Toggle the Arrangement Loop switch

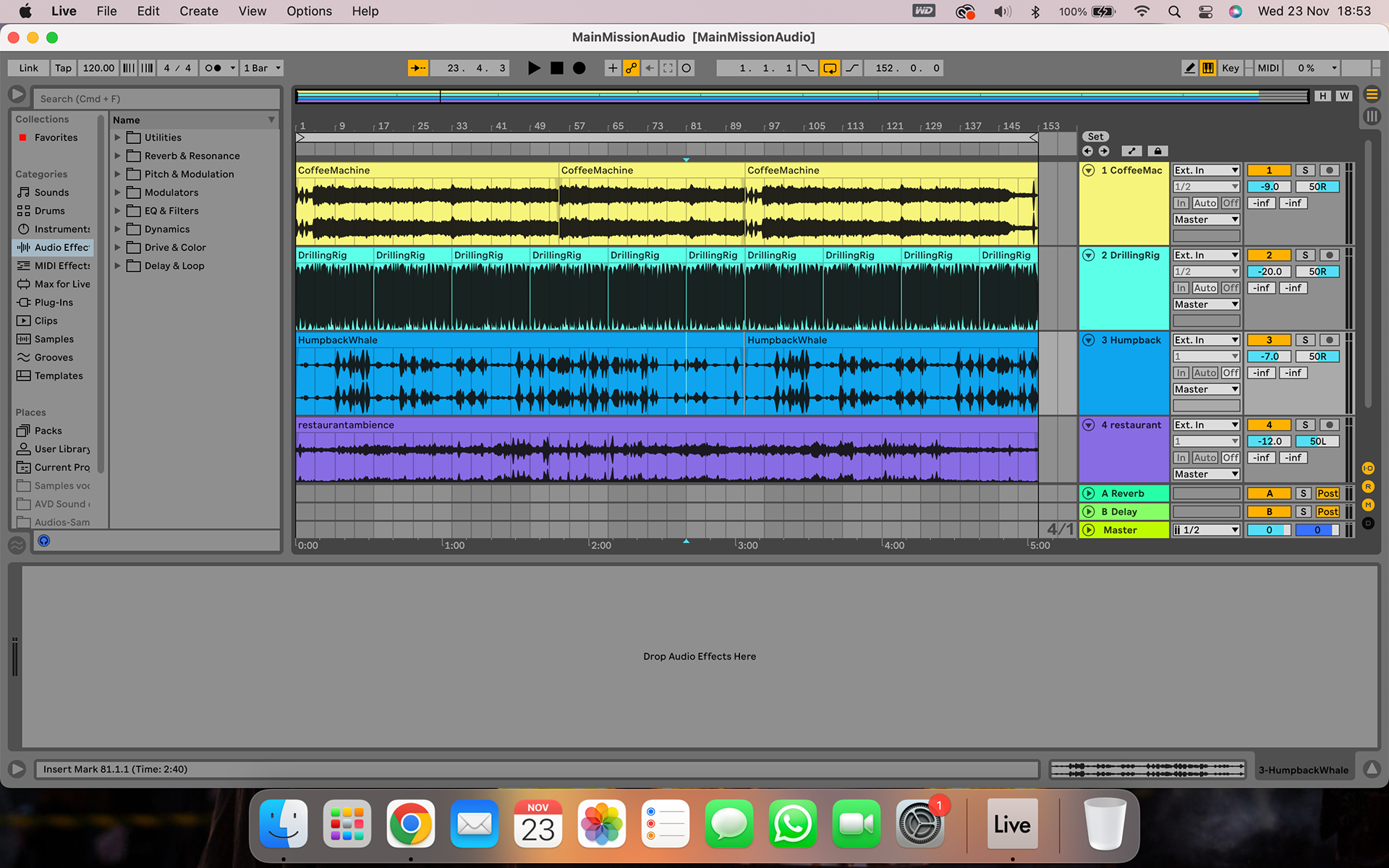(x=830, y=68)
